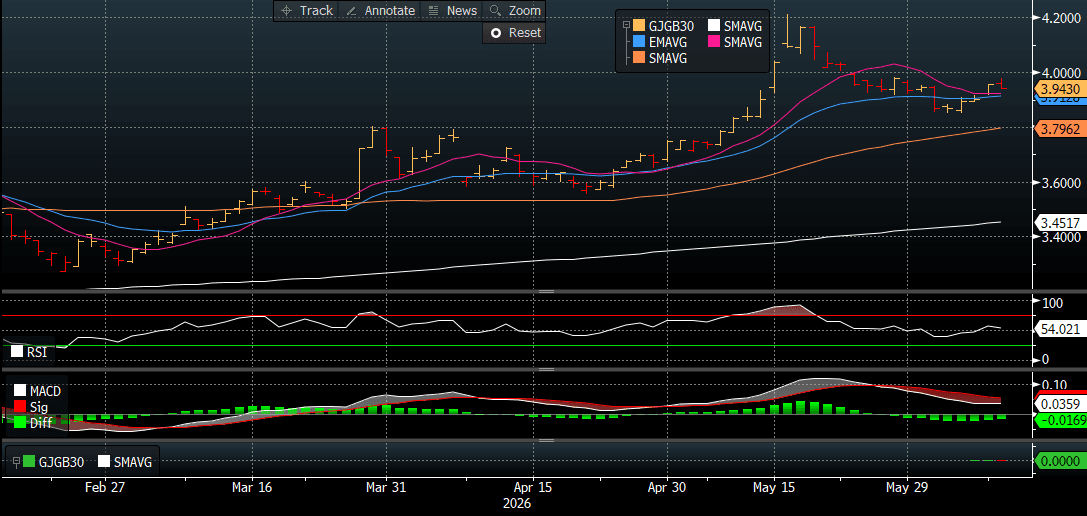Click the panel divider above the RSI pane
Image resolution: width=1087 pixels, height=516 pixels.
(546, 292)
